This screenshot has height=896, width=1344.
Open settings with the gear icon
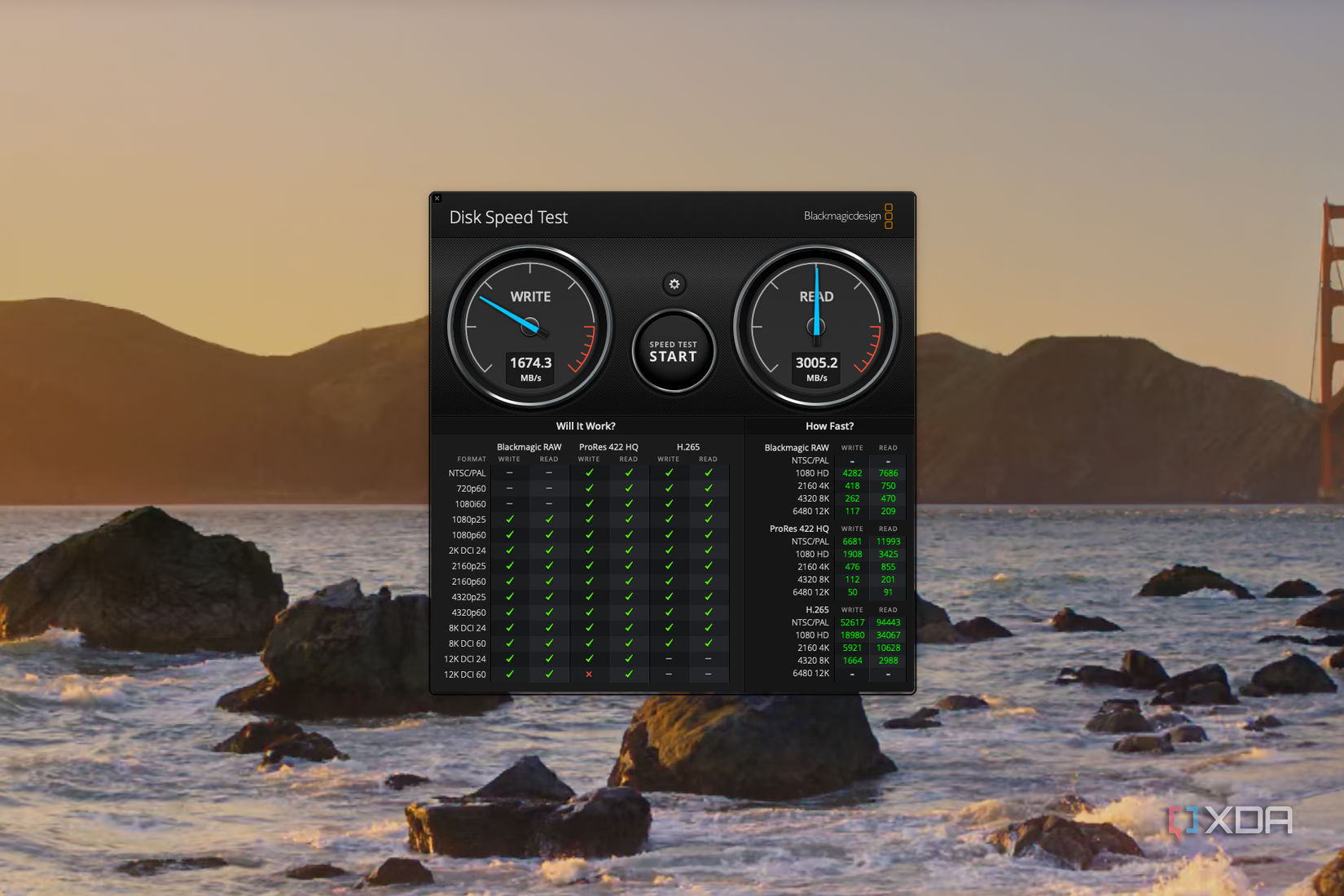674,284
